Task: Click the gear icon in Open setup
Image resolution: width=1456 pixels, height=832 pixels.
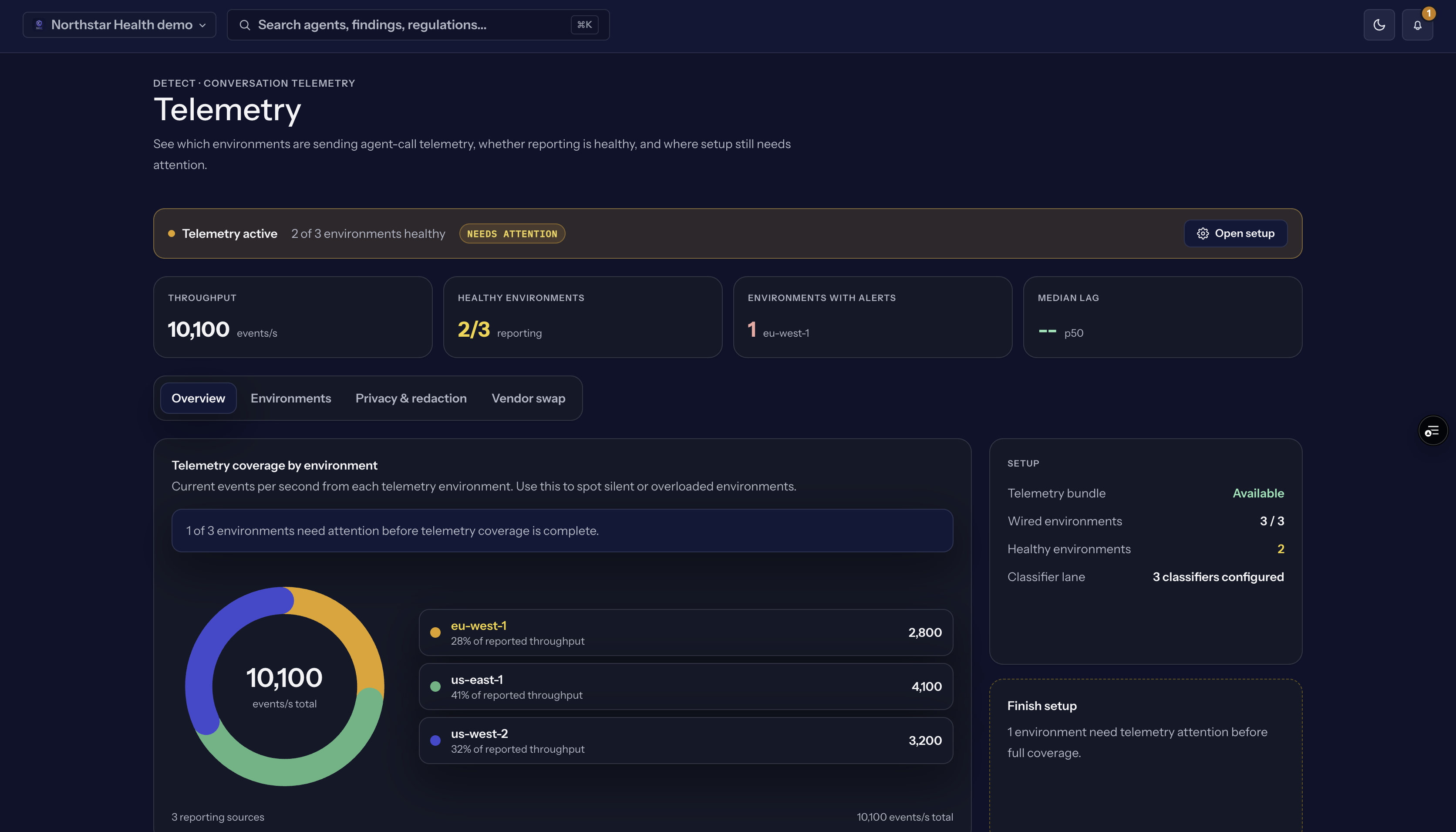Action: (x=1203, y=233)
